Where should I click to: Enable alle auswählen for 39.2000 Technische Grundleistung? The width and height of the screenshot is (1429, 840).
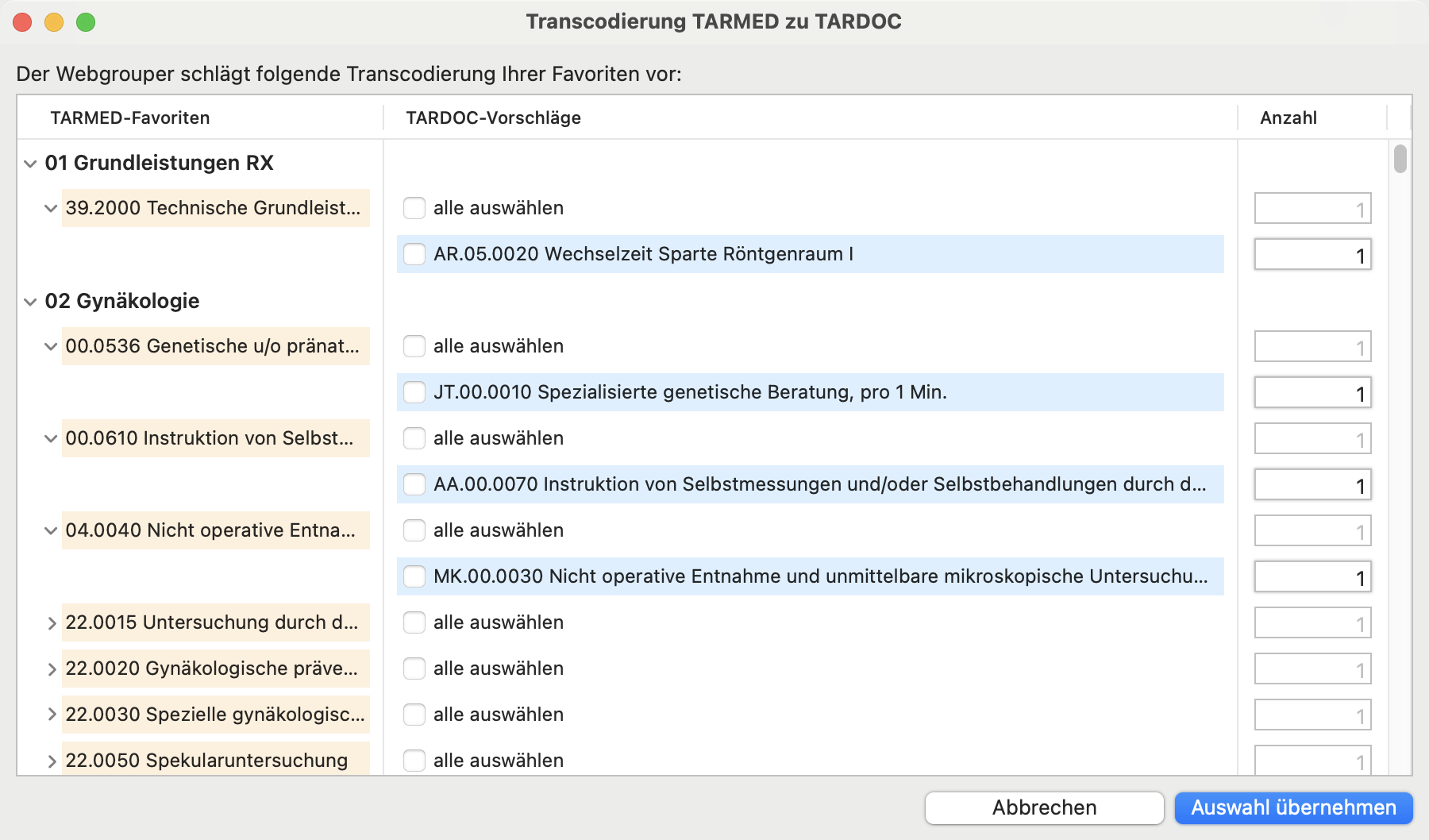[x=414, y=207]
